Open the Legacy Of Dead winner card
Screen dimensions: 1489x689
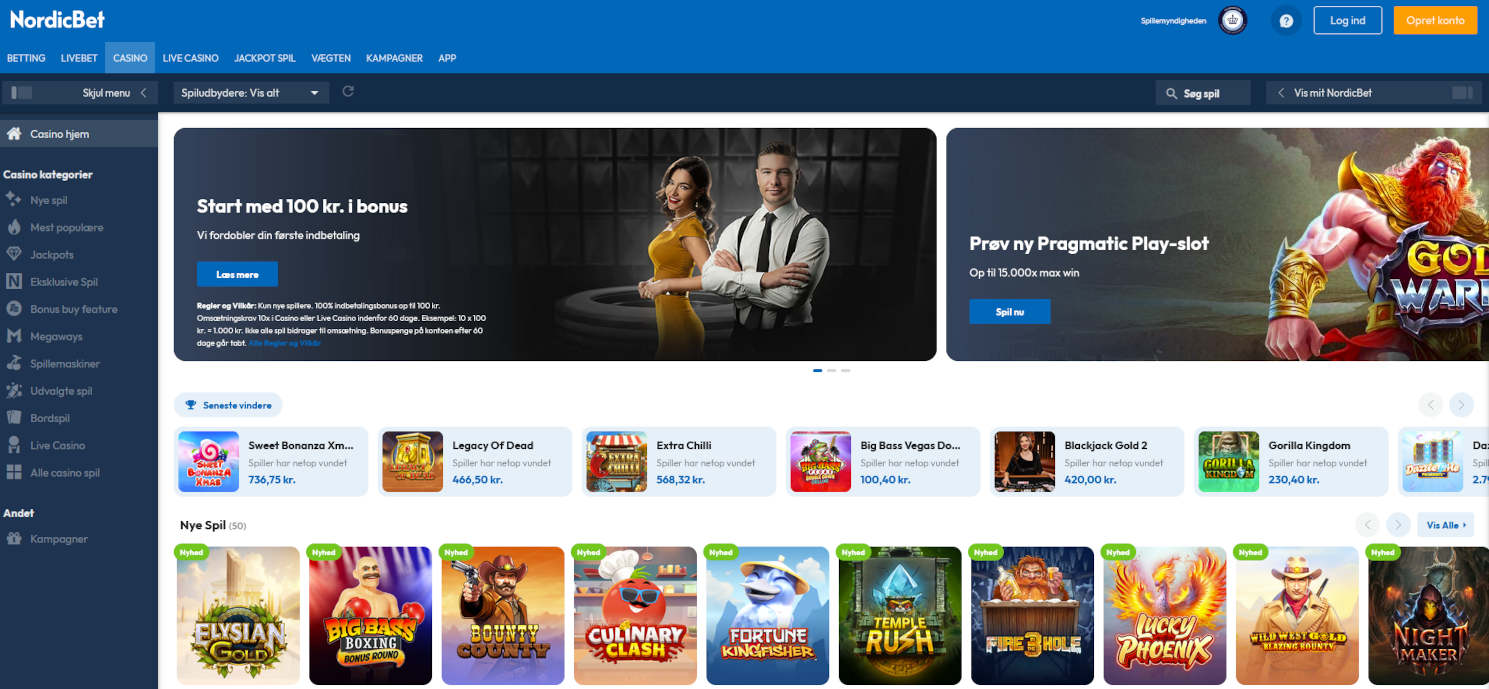475,462
